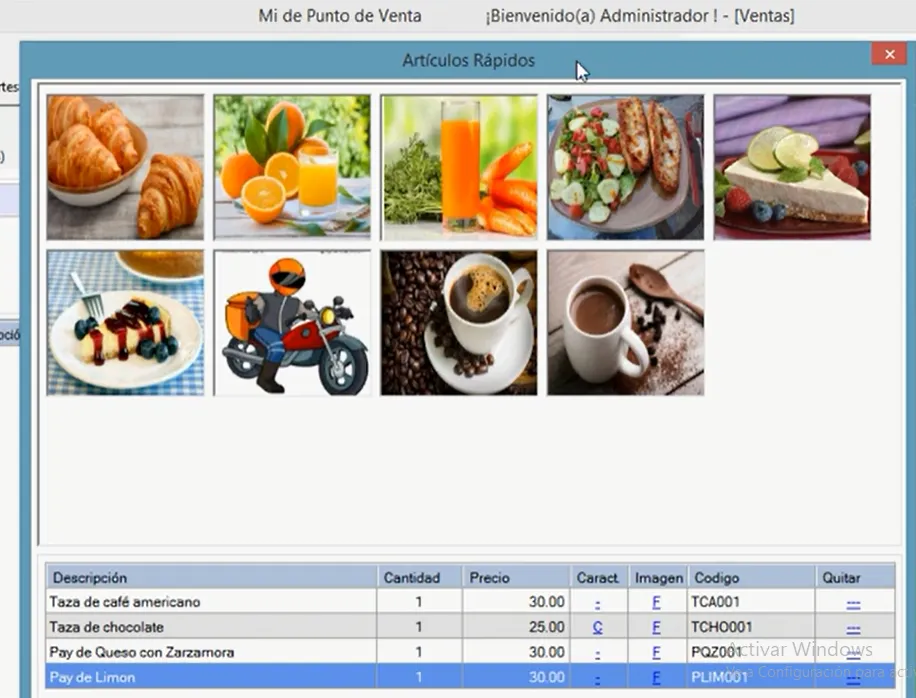
Task: Select the americano coffee cup image
Action: (459, 322)
